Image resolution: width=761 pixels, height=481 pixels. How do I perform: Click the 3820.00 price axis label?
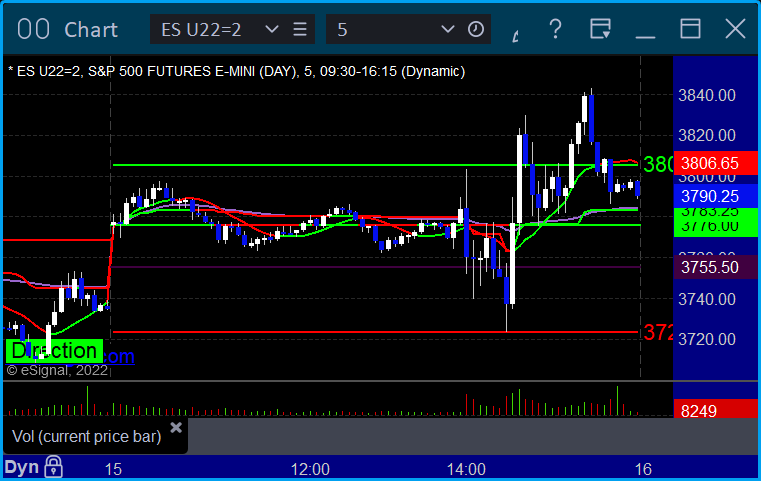[x=707, y=135]
